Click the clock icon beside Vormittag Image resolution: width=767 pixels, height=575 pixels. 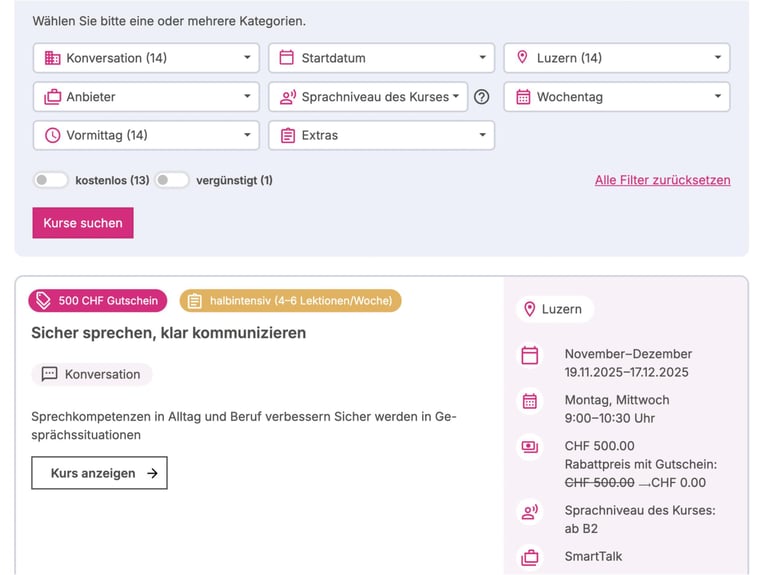point(52,135)
